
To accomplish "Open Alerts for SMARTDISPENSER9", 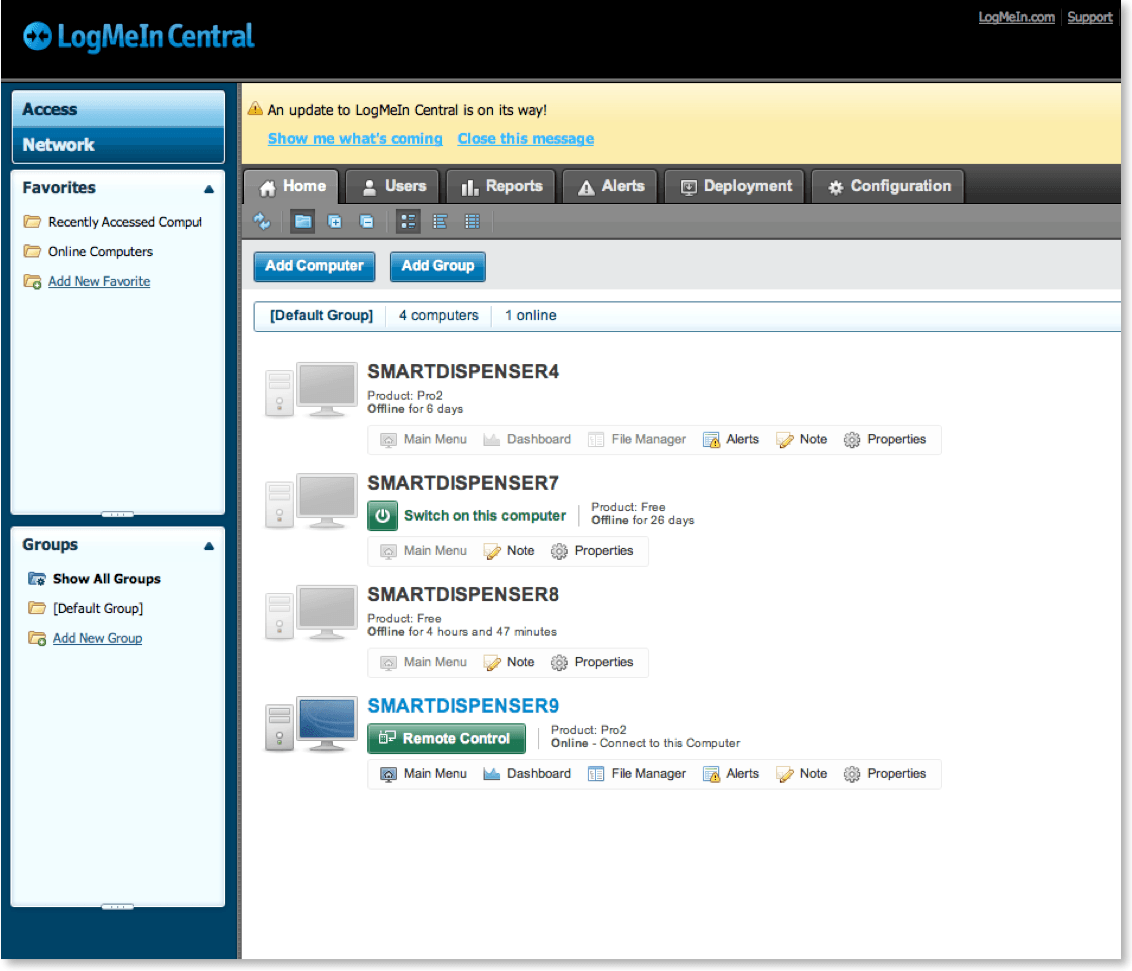I will [731, 774].
